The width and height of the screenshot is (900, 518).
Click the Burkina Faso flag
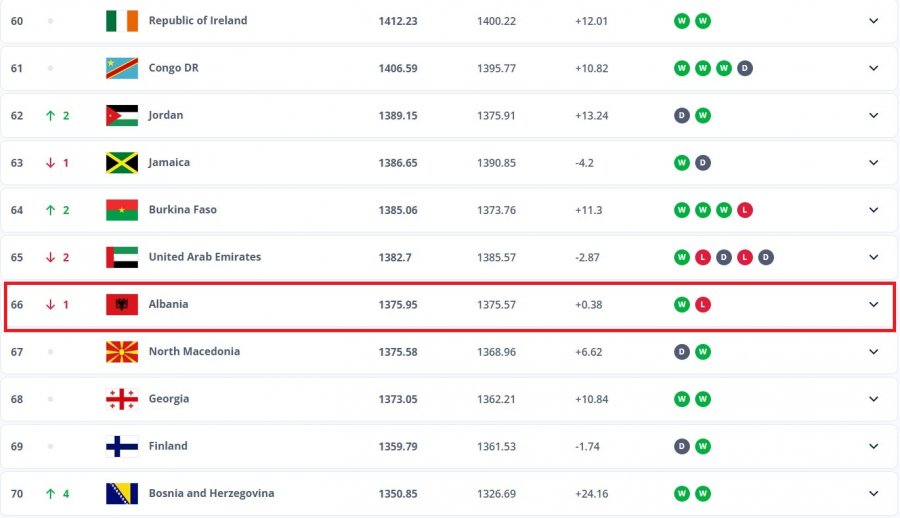[x=122, y=210]
